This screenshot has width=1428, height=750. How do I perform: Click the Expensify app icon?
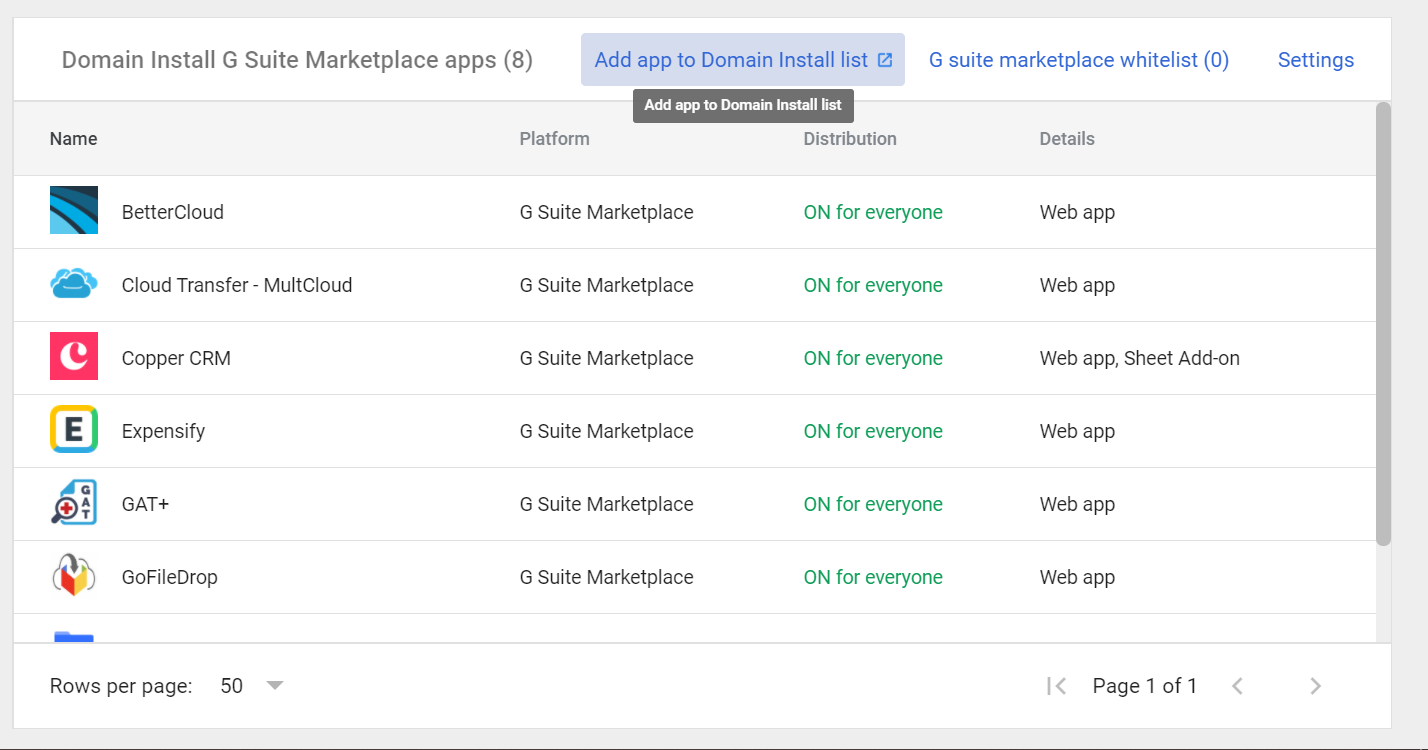click(74, 429)
